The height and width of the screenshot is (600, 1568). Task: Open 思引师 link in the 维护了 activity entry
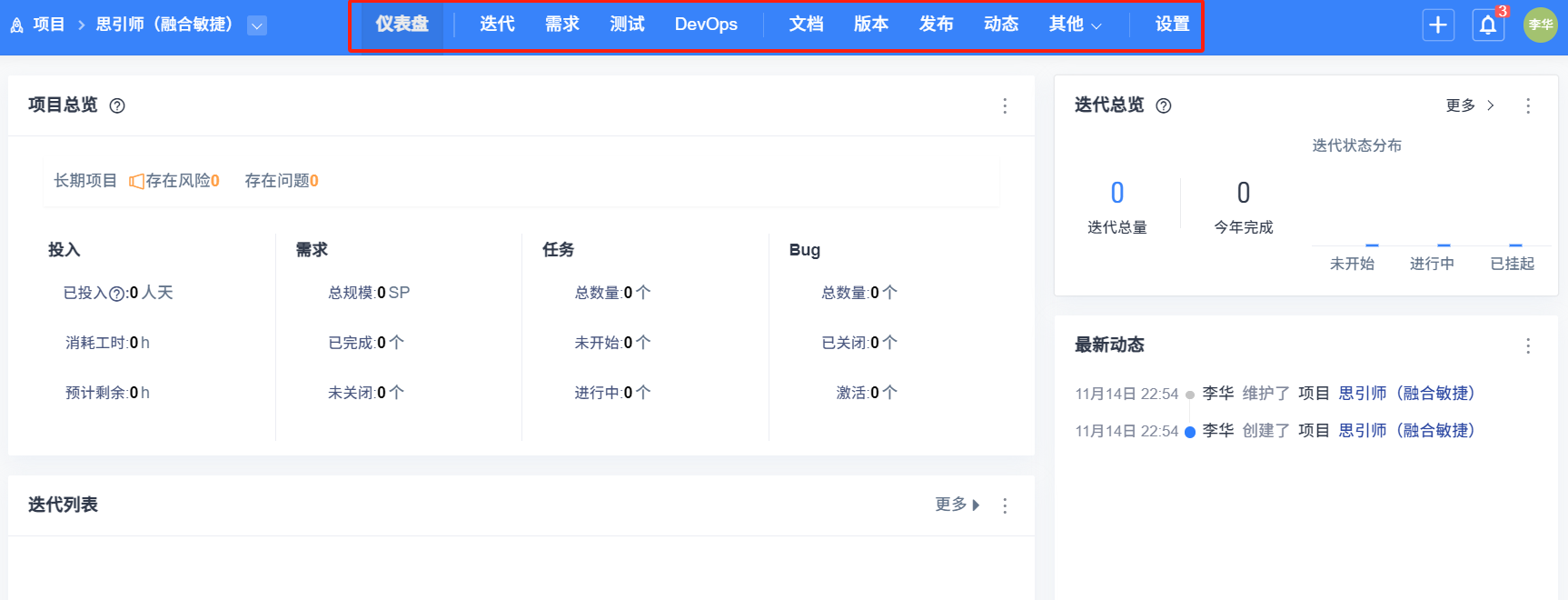point(1406,393)
